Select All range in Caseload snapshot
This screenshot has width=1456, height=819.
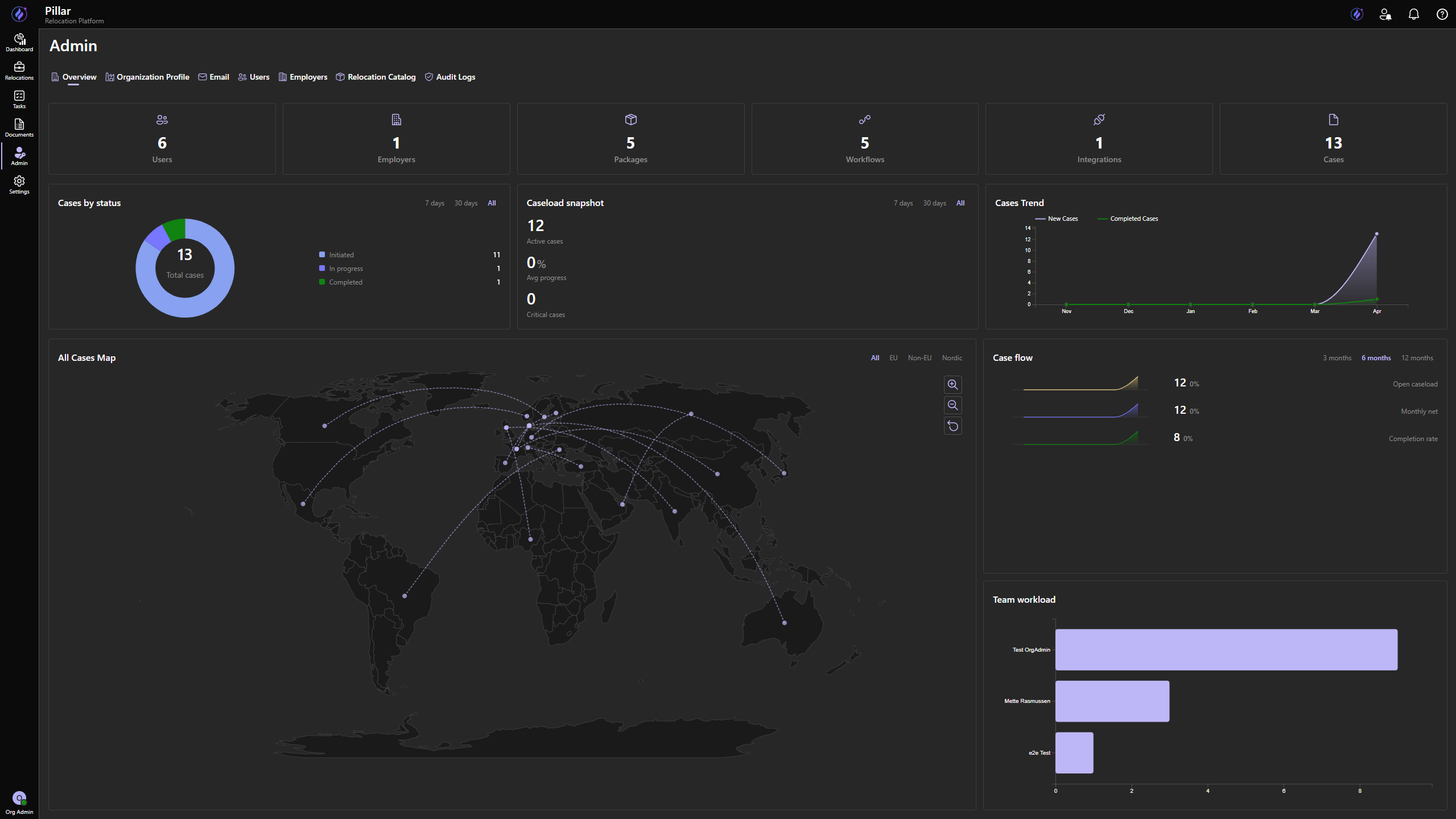tap(960, 203)
